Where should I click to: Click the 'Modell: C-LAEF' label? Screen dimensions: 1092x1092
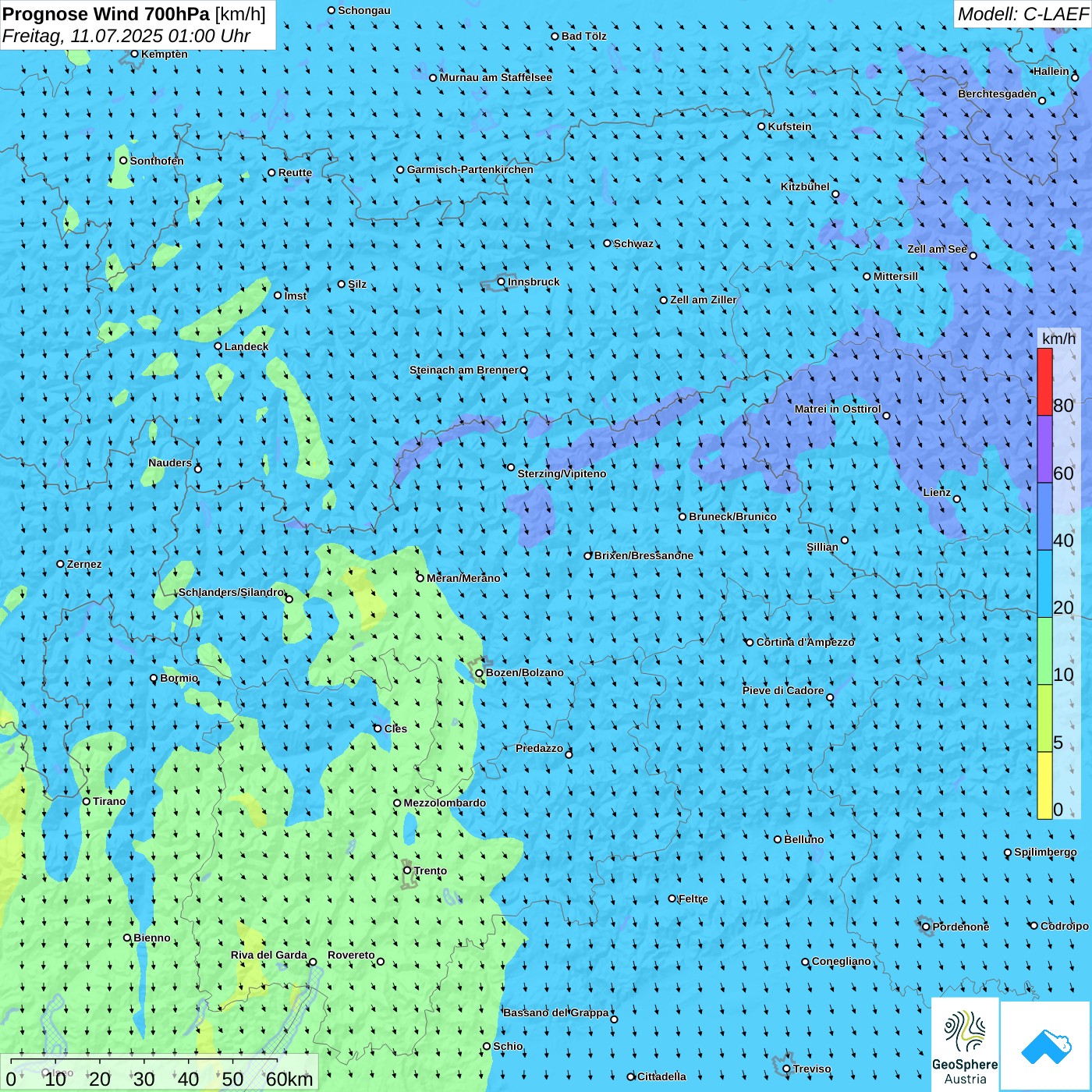(x=1023, y=14)
